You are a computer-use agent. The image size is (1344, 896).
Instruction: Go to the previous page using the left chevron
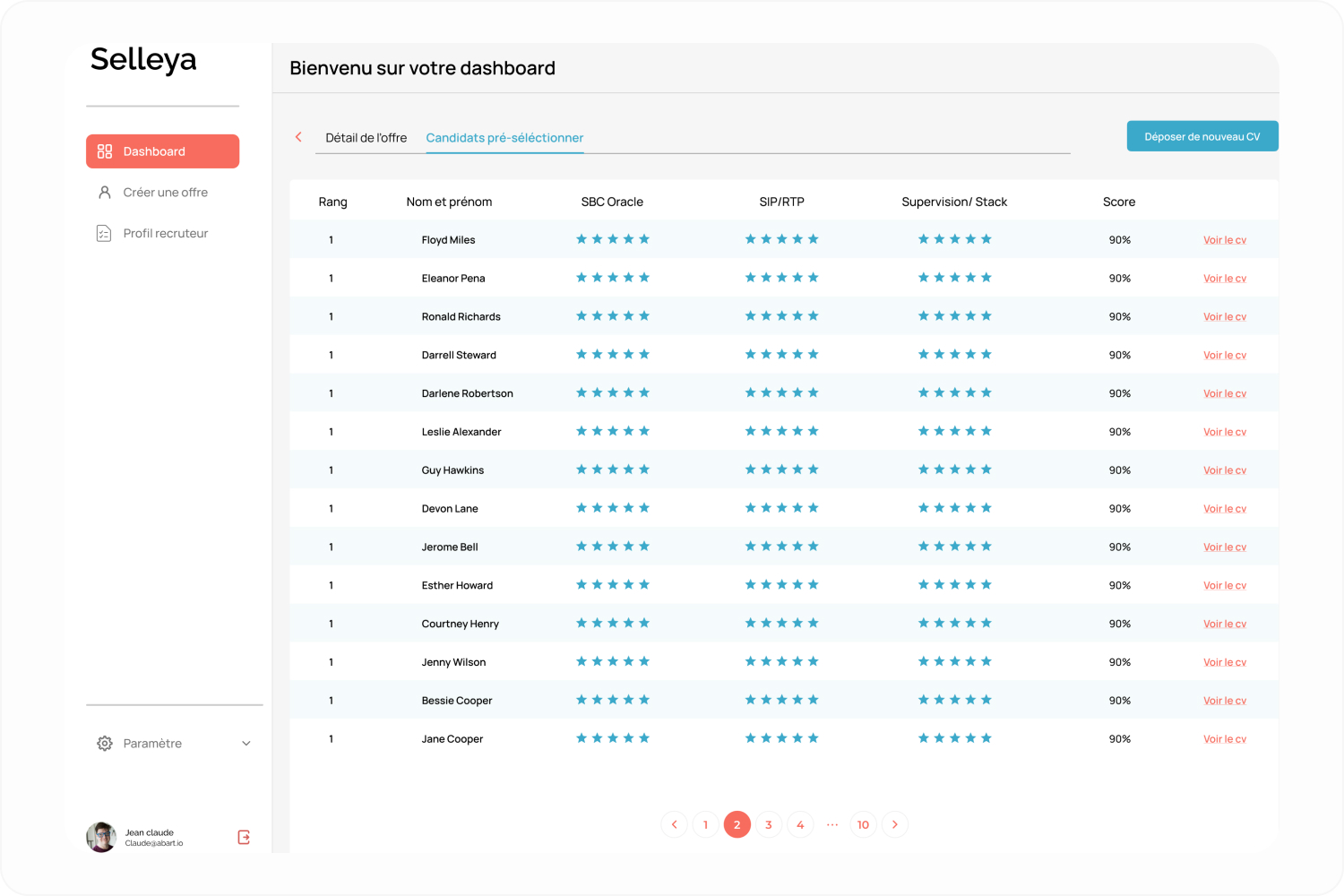coord(674,824)
